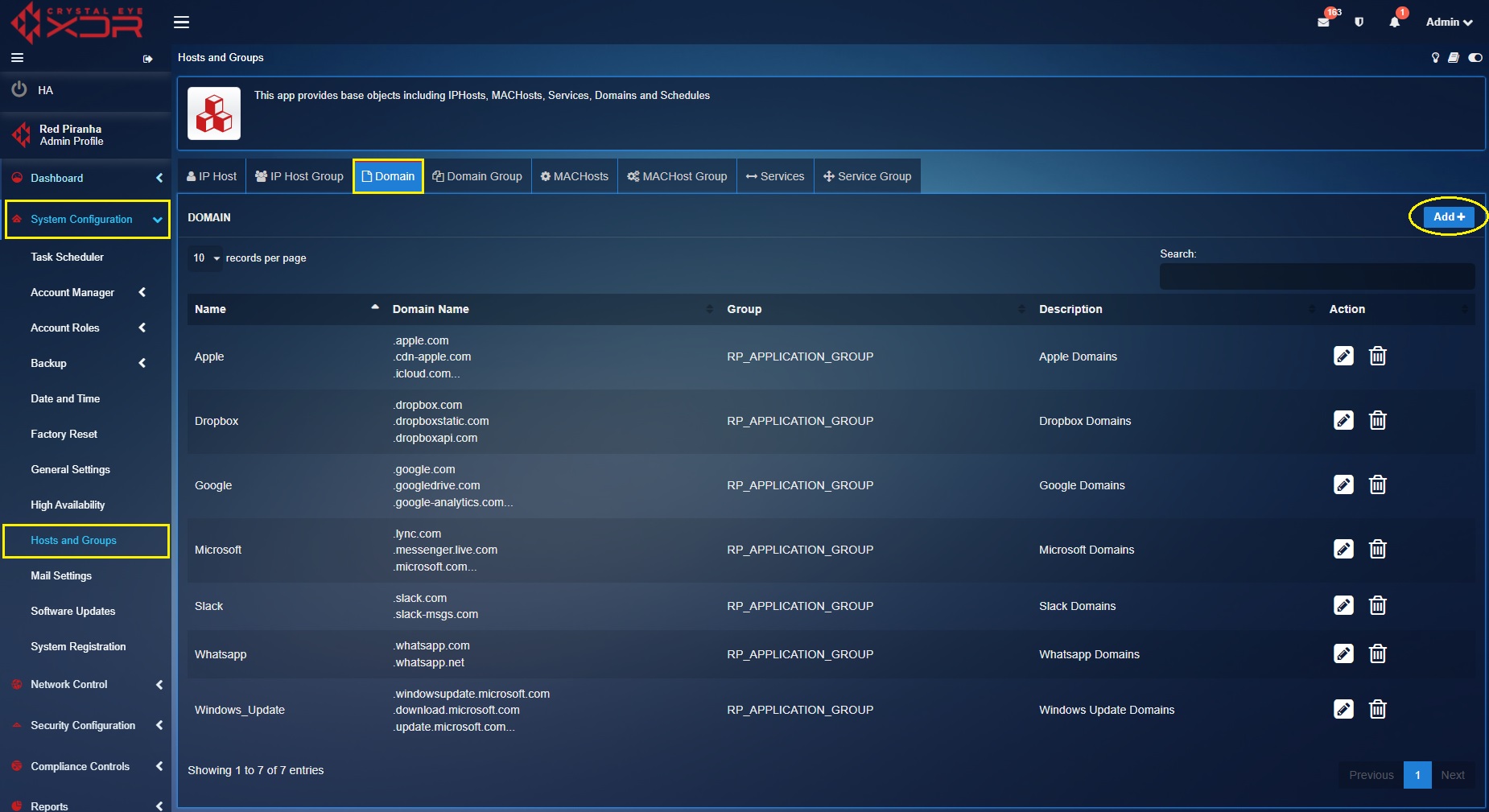Click the Next pagination button
This screenshot has width=1489, height=812.
(1453, 775)
